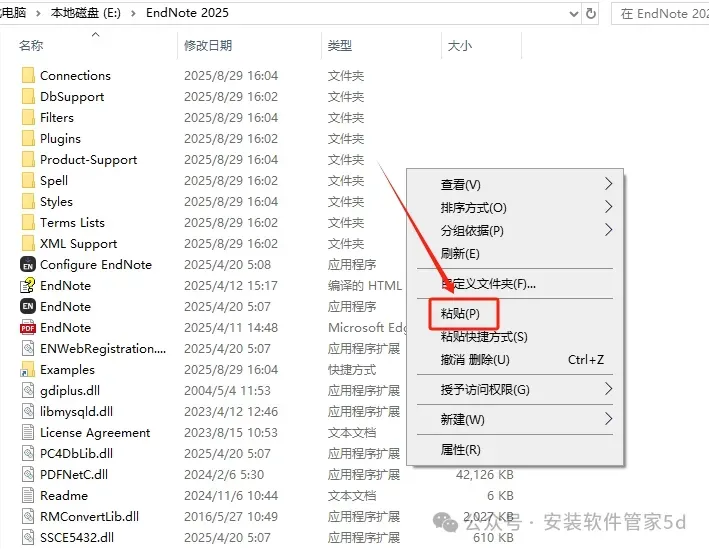Select the Readme file name

[x=64, y=496]
